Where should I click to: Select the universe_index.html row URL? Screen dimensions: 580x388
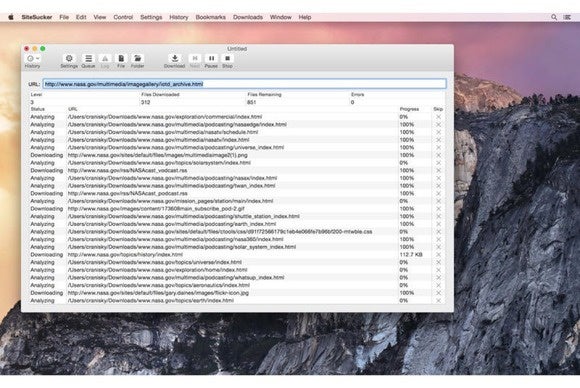pyautogui.click(x=176, y=147)
